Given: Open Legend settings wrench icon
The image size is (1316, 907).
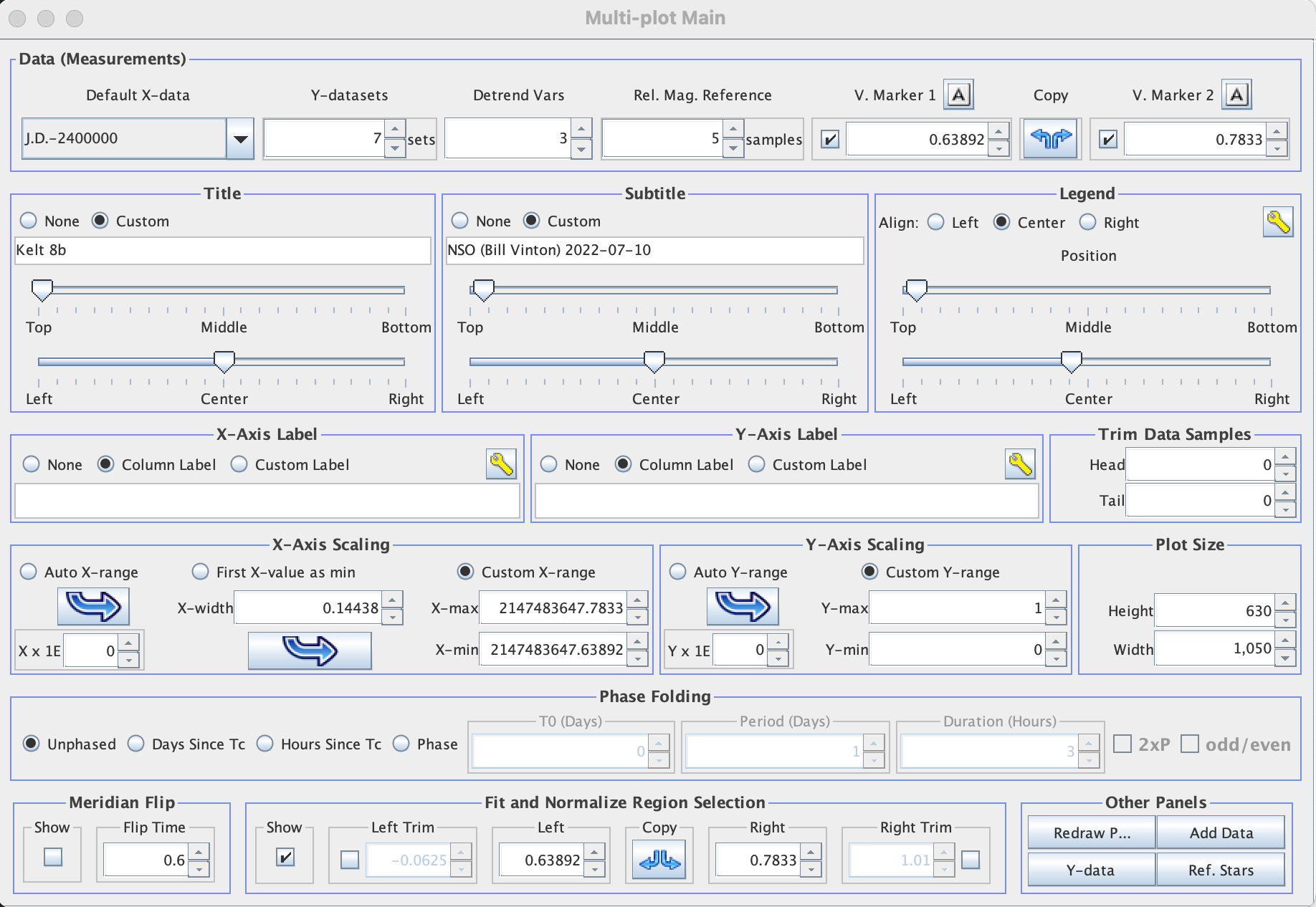Looking at the screenshot, I should click(1277, 222).
